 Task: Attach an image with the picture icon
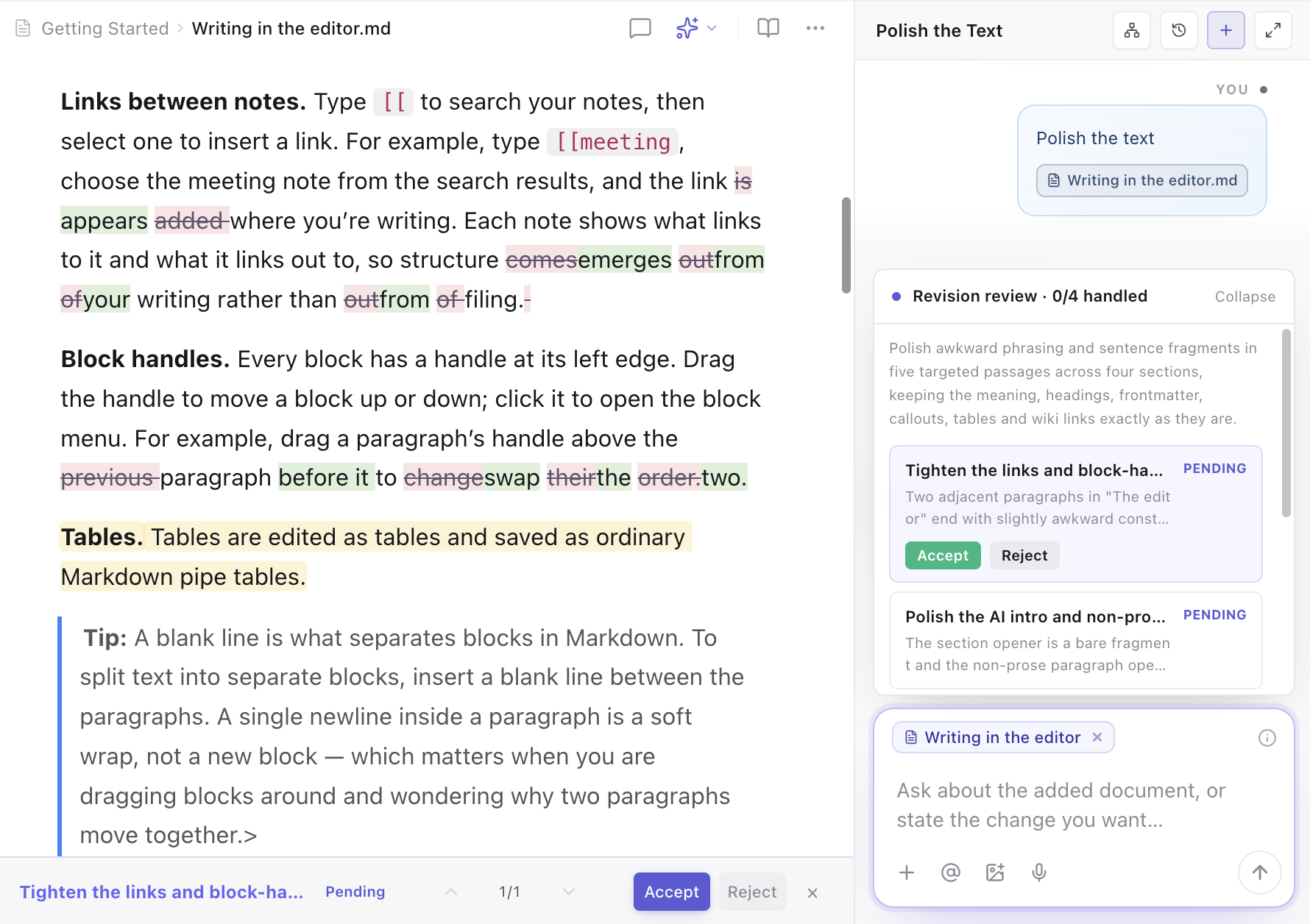tap(995, 873)
